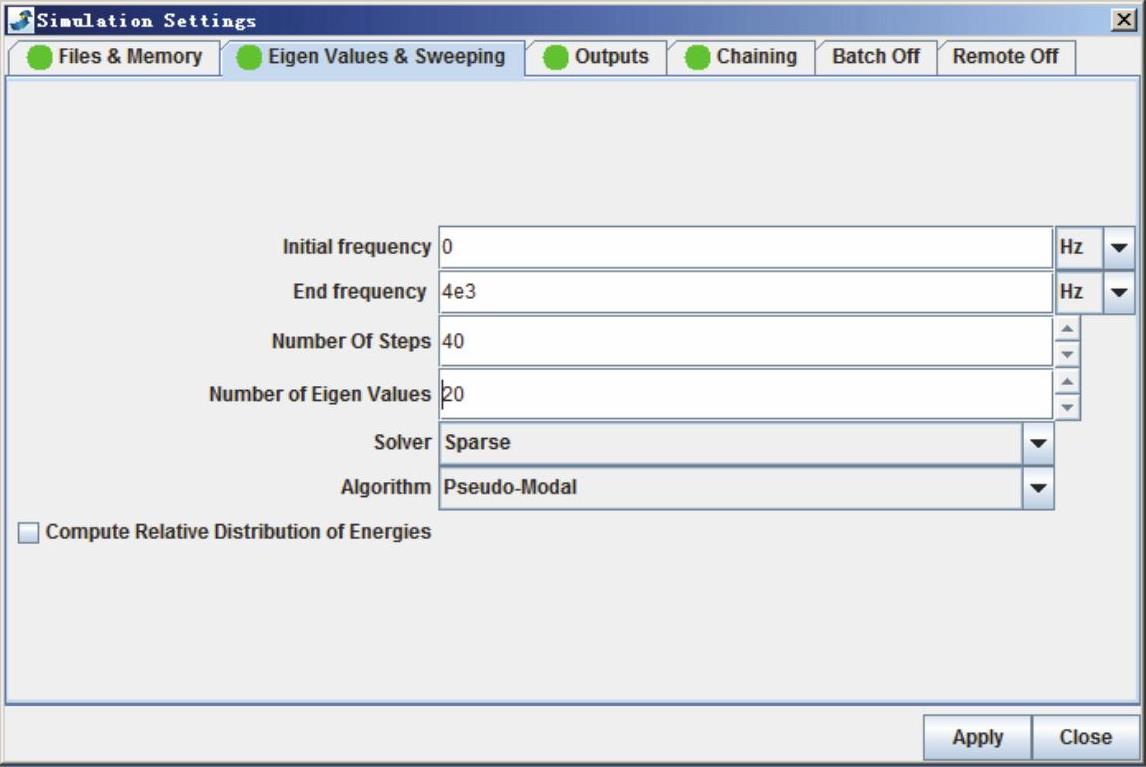Increment Number of Eigen Values spinner
This screenshot has height=767, width=1146.
point(1067,382)
